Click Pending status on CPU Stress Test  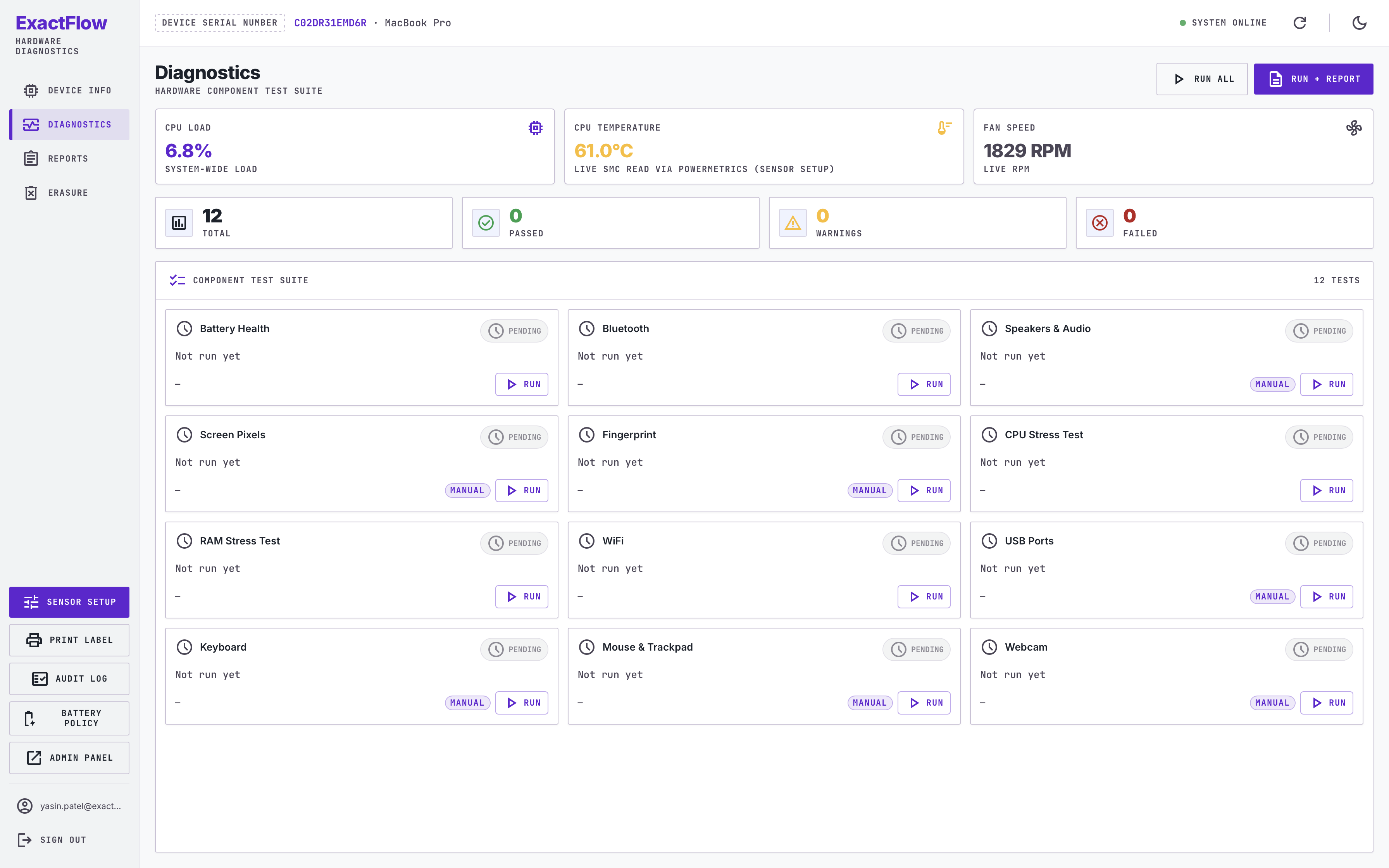pyautogui.click(x=1319, y=437)
